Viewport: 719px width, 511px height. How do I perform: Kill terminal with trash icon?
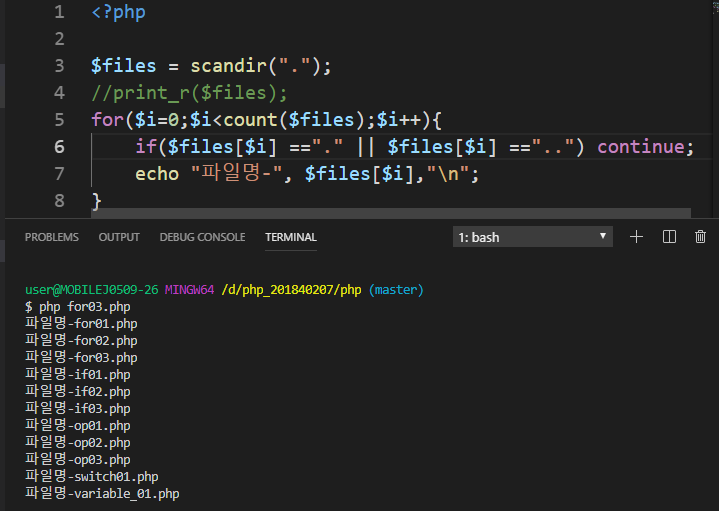coord(700,237)
